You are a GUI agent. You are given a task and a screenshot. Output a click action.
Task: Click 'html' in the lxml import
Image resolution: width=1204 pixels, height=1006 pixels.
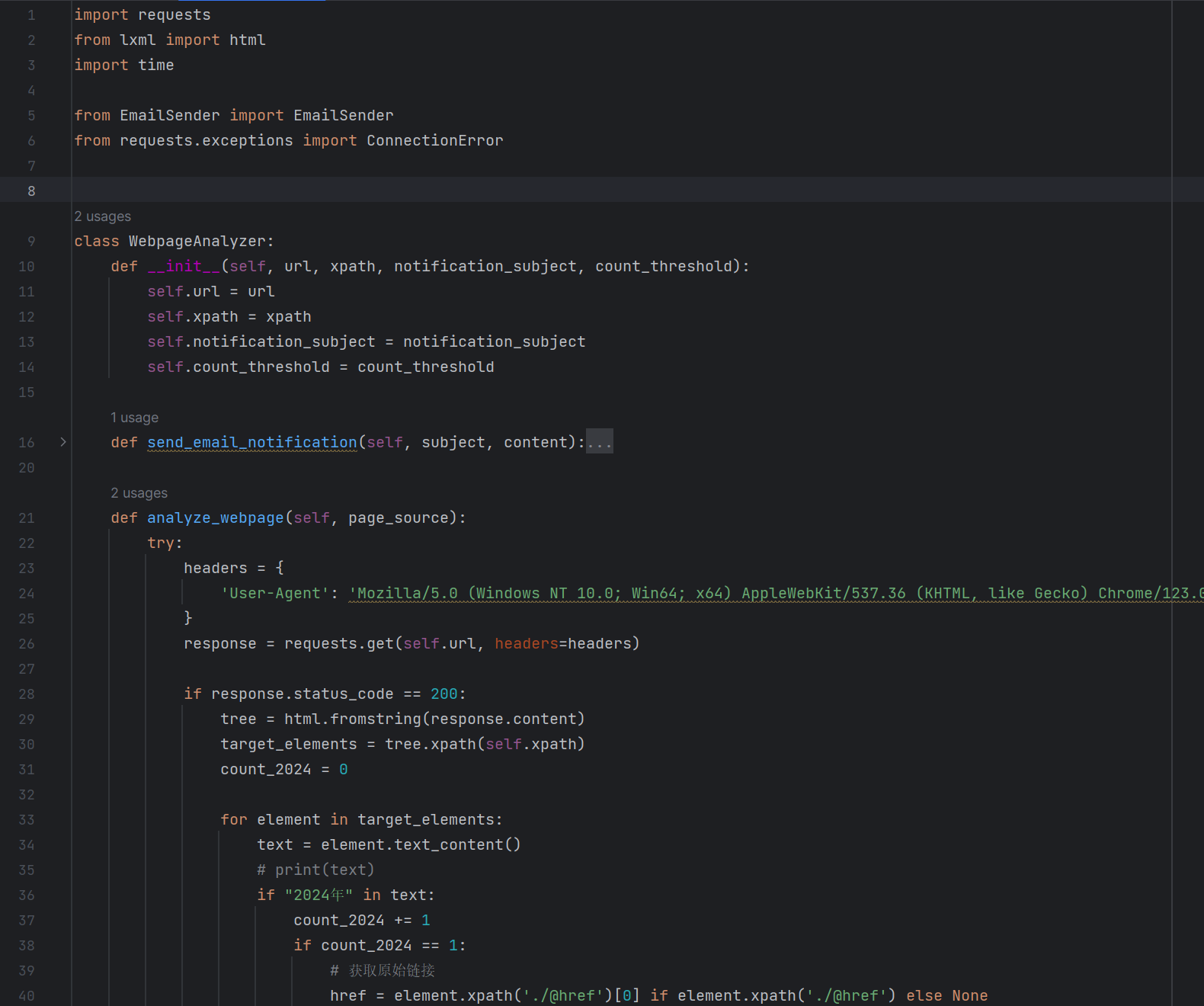(x=248, y=40)
